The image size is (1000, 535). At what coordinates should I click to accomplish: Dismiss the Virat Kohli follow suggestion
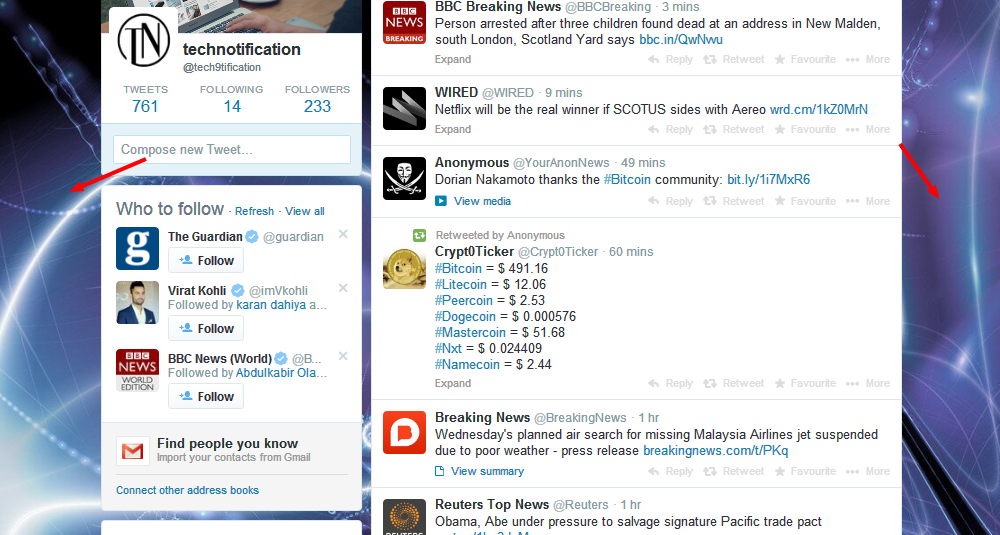pyautogui.click(x=343, y=288)
